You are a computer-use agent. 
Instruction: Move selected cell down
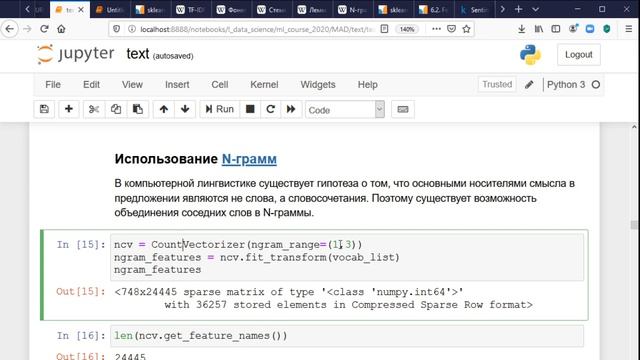tap(185, 109)
